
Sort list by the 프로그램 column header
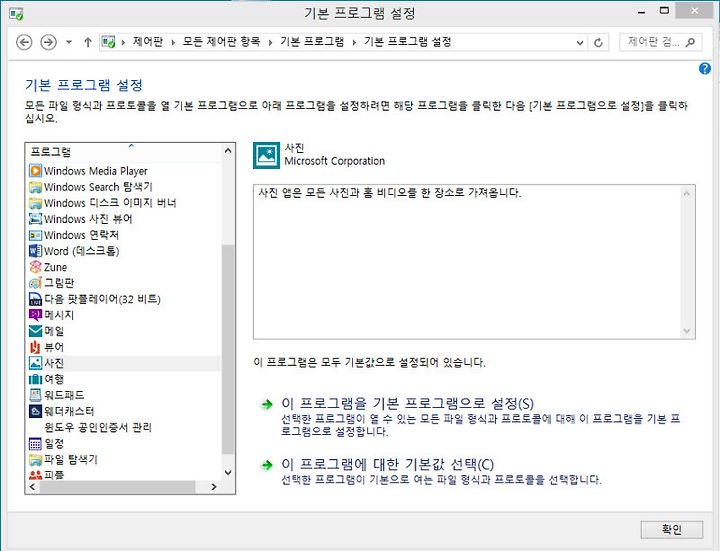[x=123, y=152]
